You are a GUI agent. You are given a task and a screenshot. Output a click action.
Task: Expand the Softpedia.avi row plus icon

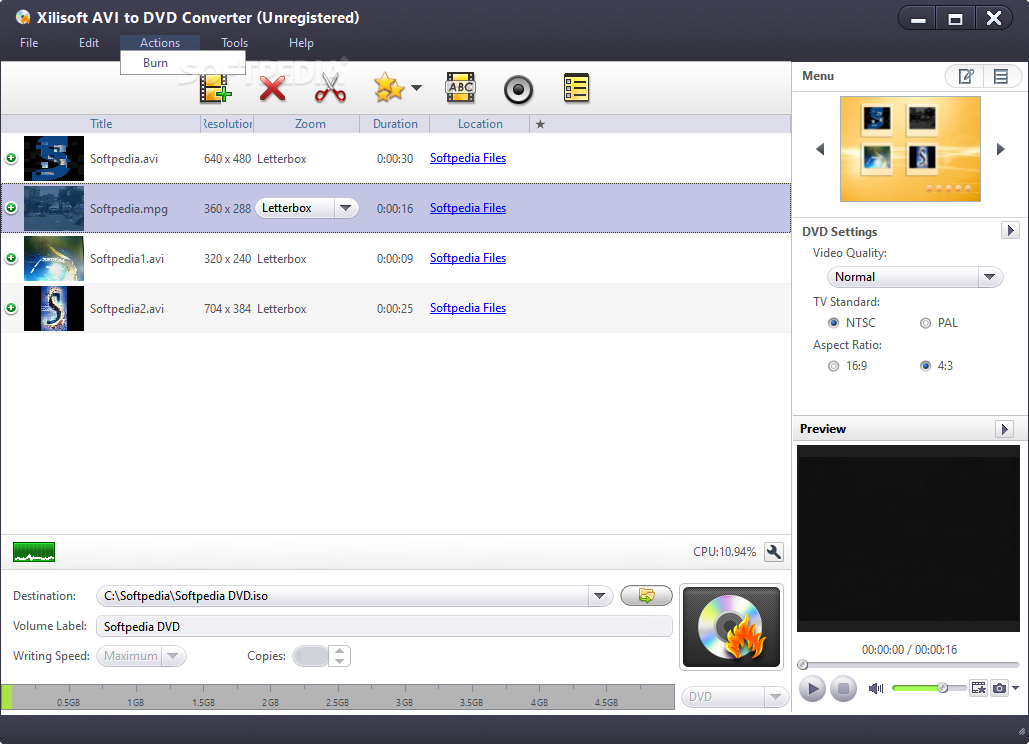pyautogui.click(x=11, y=158)
